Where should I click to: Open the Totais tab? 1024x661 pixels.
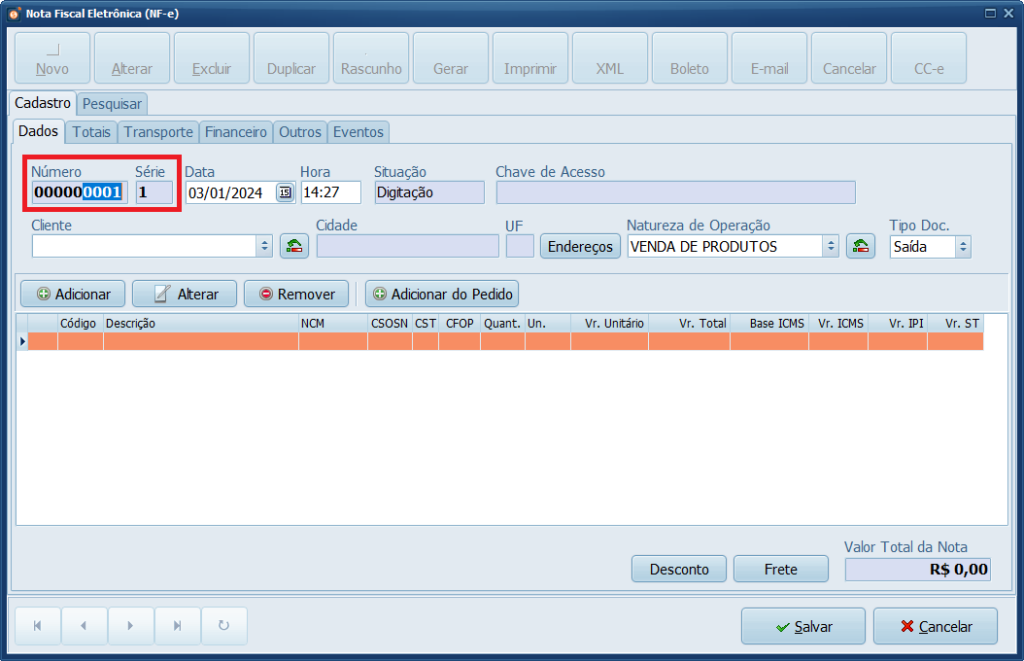coord(92,132)
